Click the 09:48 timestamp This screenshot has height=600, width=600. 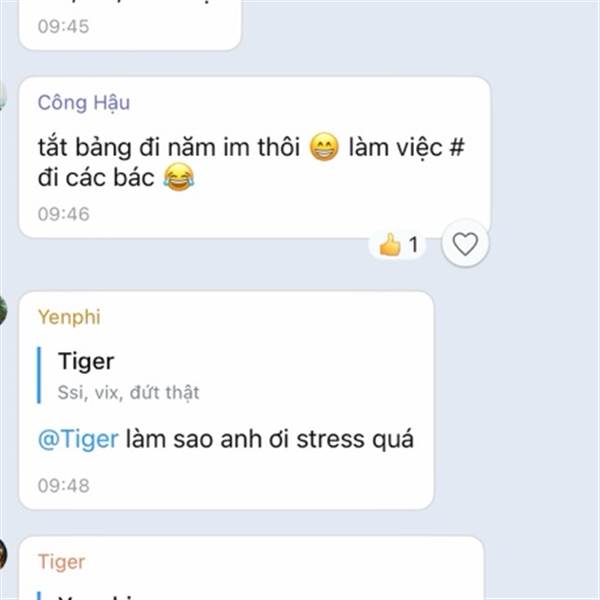click(x=64, y=486)
